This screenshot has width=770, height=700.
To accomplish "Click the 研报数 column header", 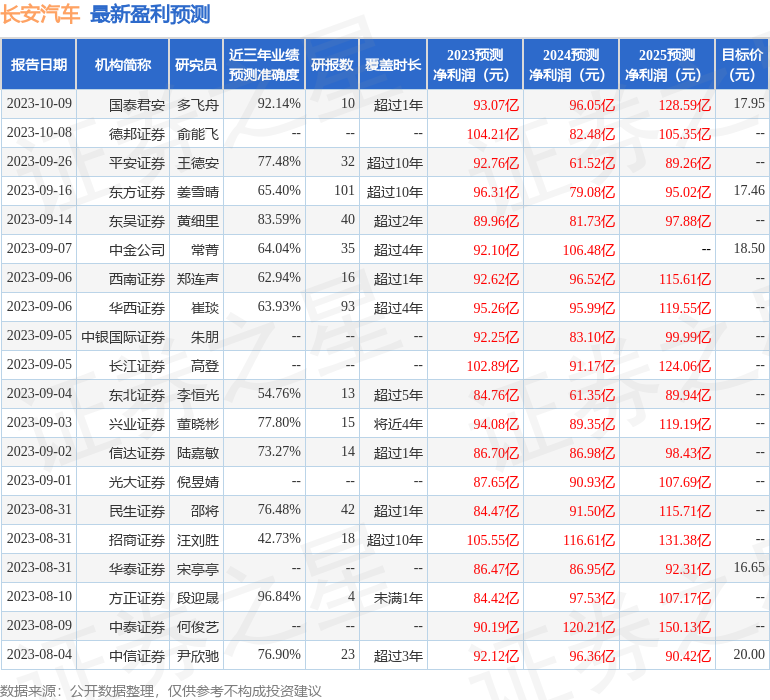I will click(332, 64).
